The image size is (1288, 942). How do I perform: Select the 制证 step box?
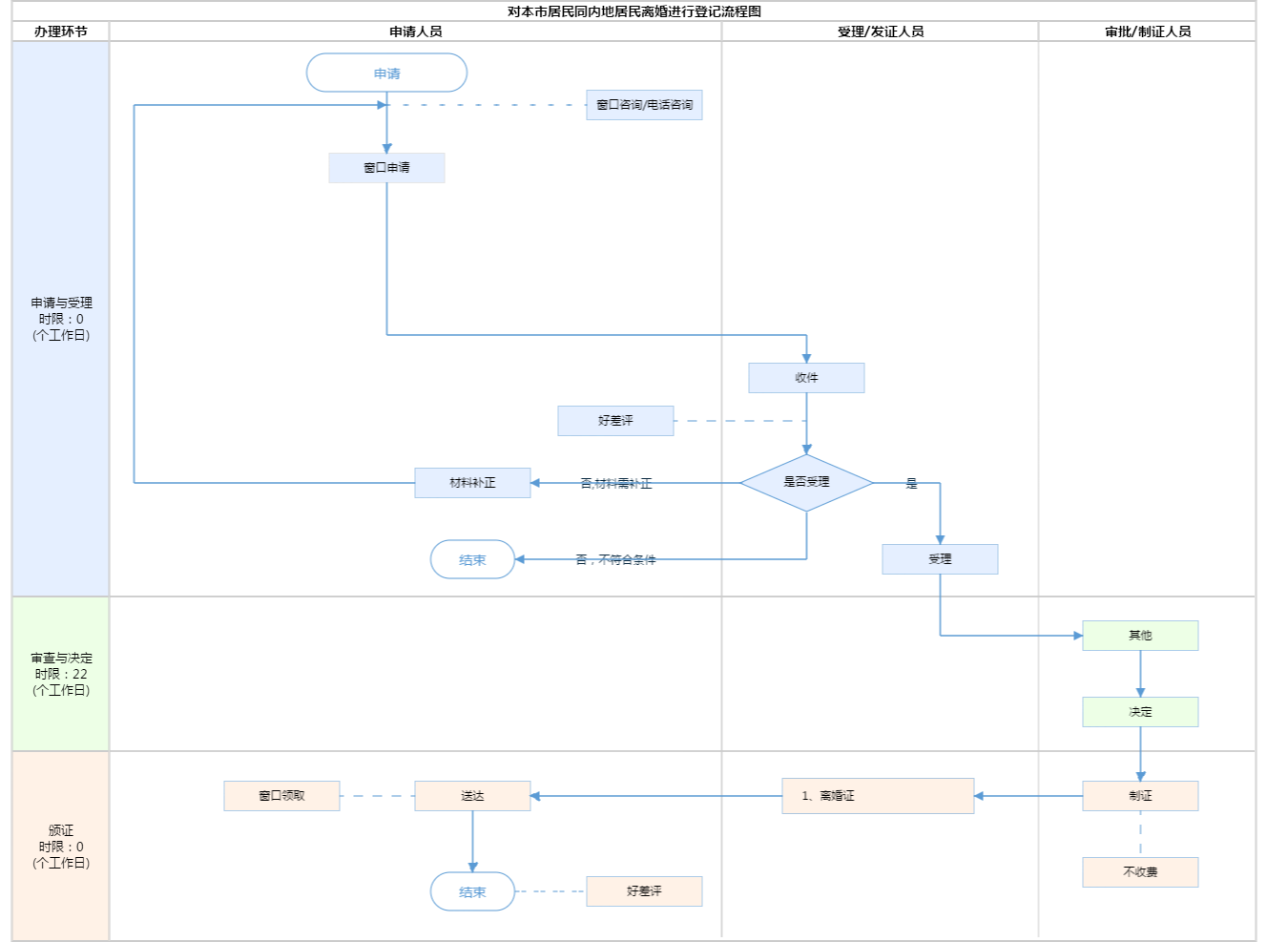tap(1140, 796)
